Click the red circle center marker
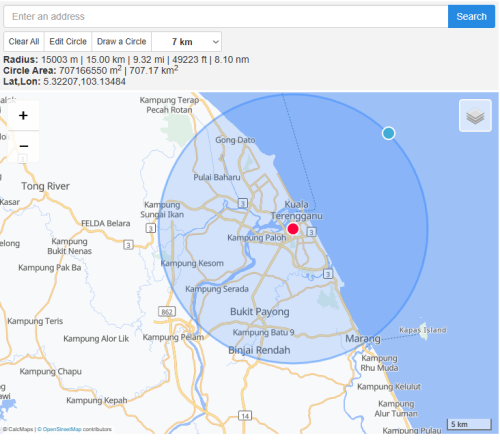This screenshot has width=500, height=440. pos(293,229)
